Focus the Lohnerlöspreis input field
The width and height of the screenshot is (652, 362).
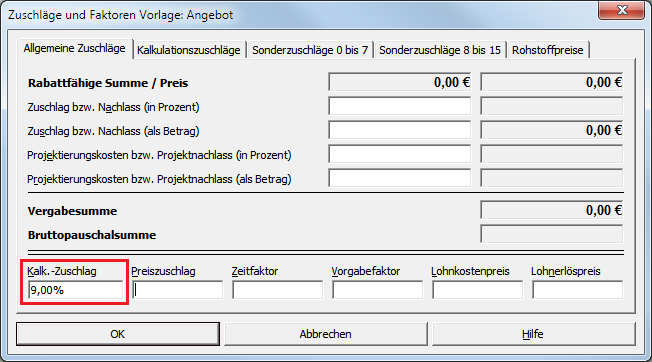pos(577,290)
